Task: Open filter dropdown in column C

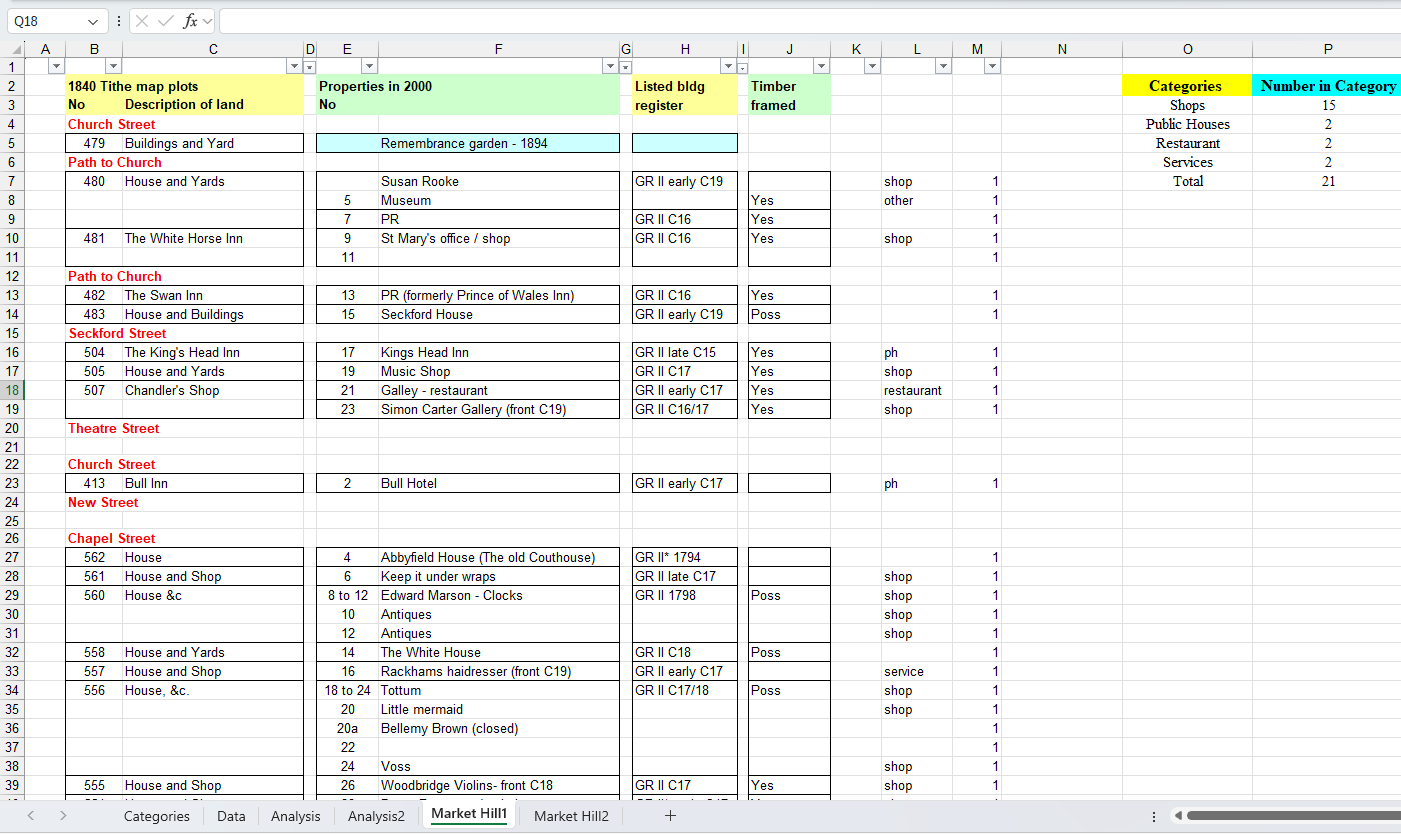Action: pos(294,66)
